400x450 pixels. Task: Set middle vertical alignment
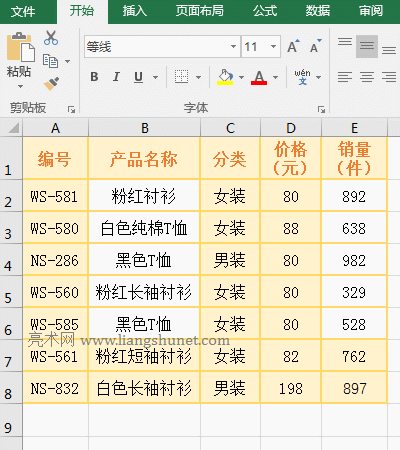pos(367,46)
